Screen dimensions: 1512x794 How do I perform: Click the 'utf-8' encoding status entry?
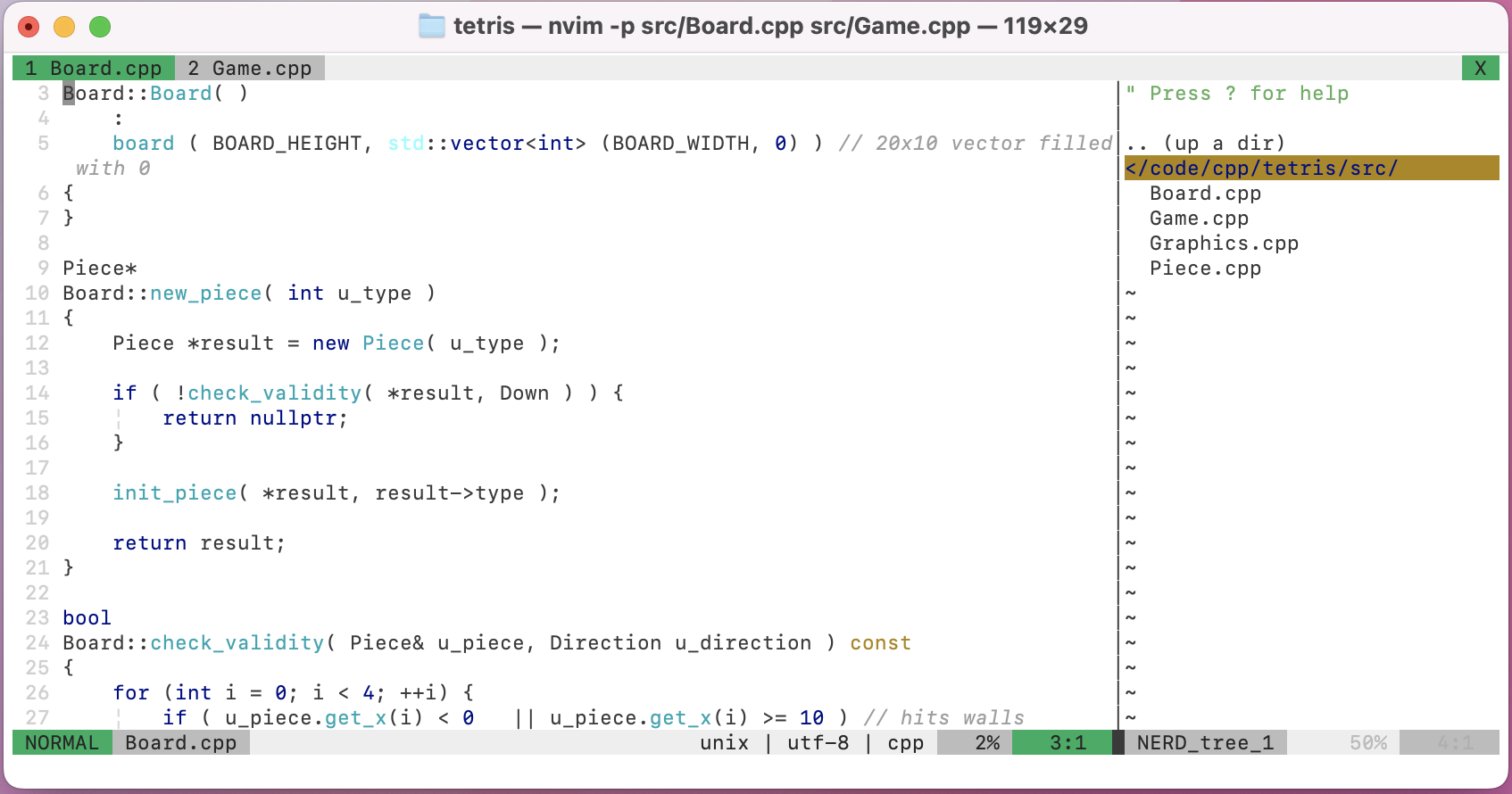(818, 743)
